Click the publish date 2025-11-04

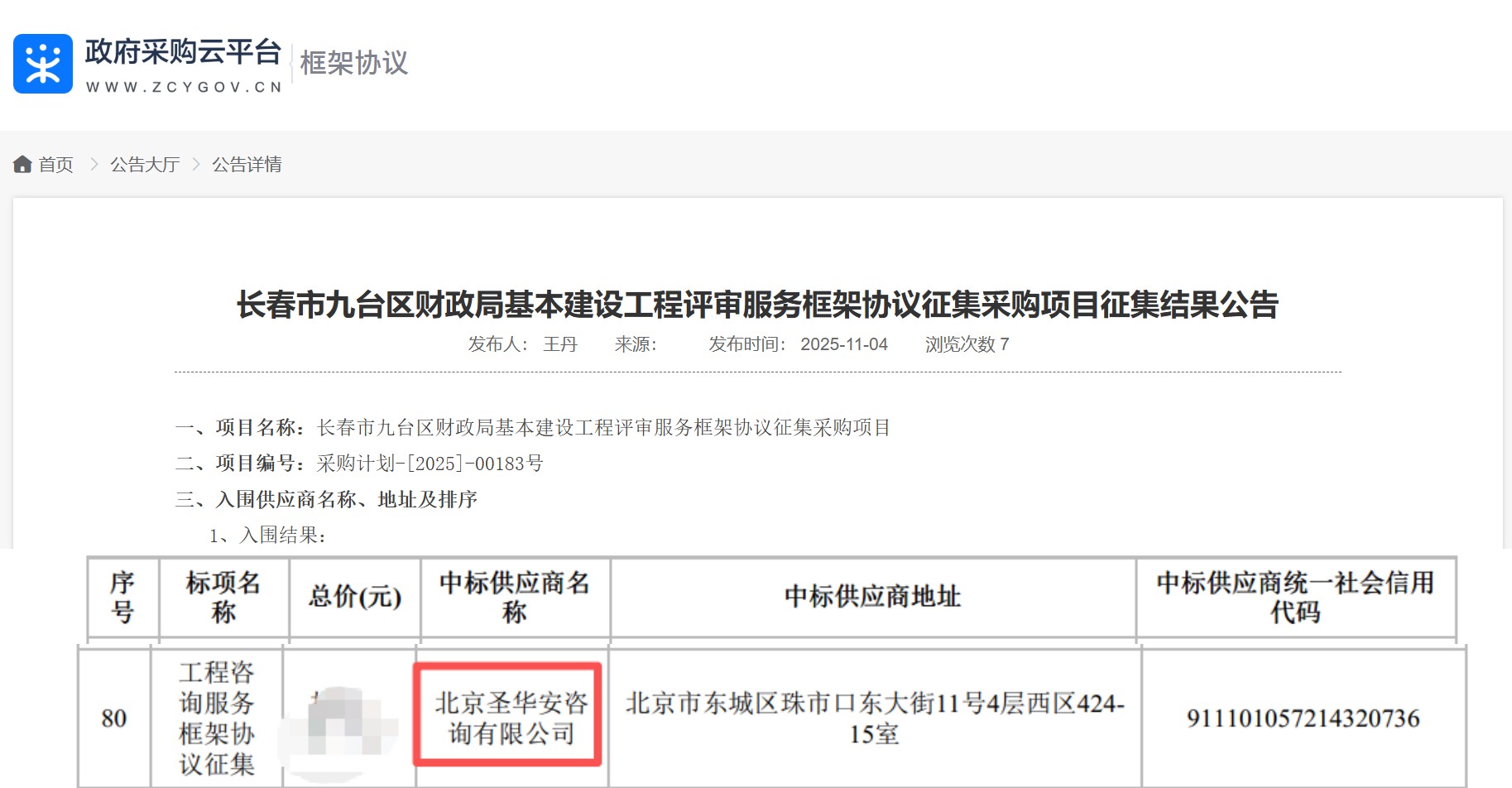pos(843,344)
